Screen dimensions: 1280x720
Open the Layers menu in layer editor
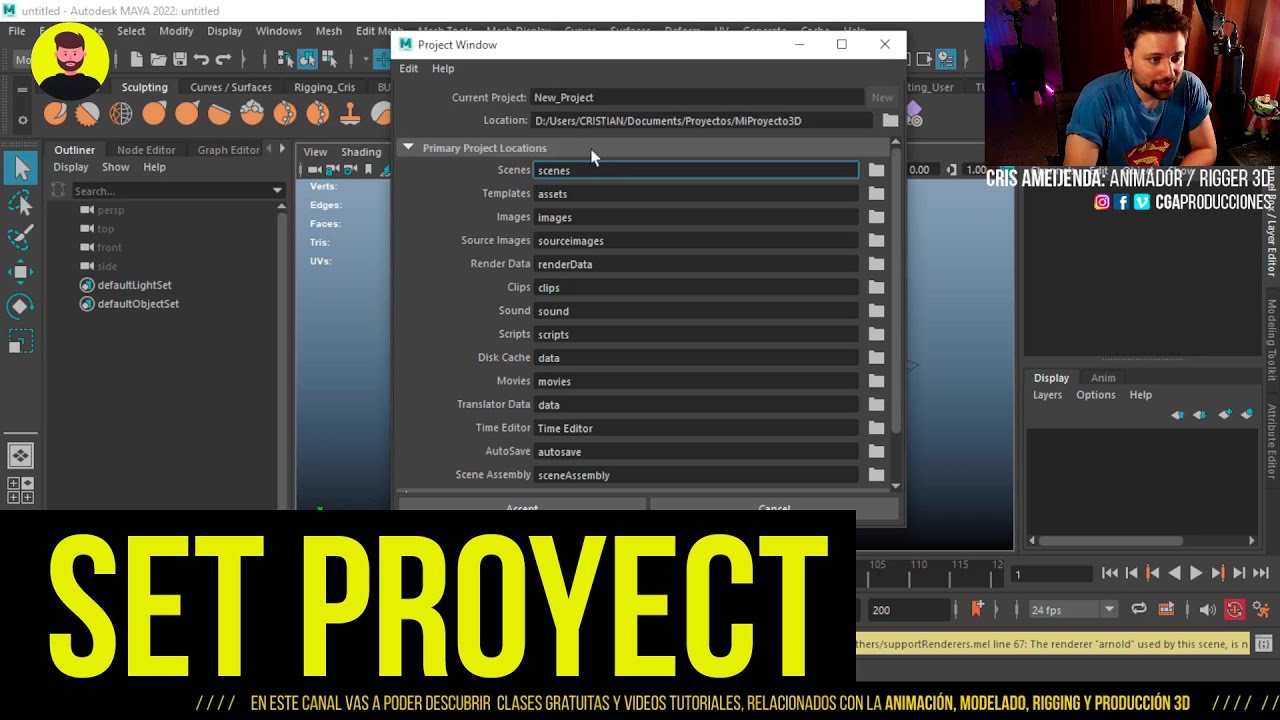pos(1047,395)
